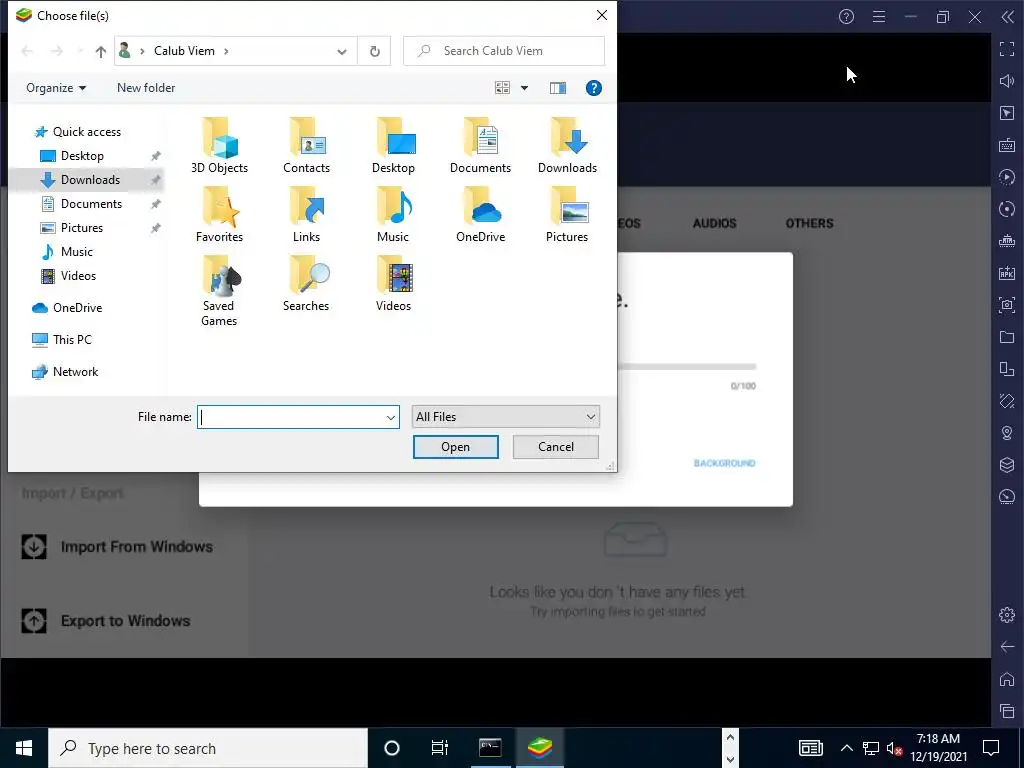Collapse BlueStacks sidebar with double chevron
Image resolution: width=1024 pixels, height=768 pixels.
pyautogui.click(x=1007, y=17)
